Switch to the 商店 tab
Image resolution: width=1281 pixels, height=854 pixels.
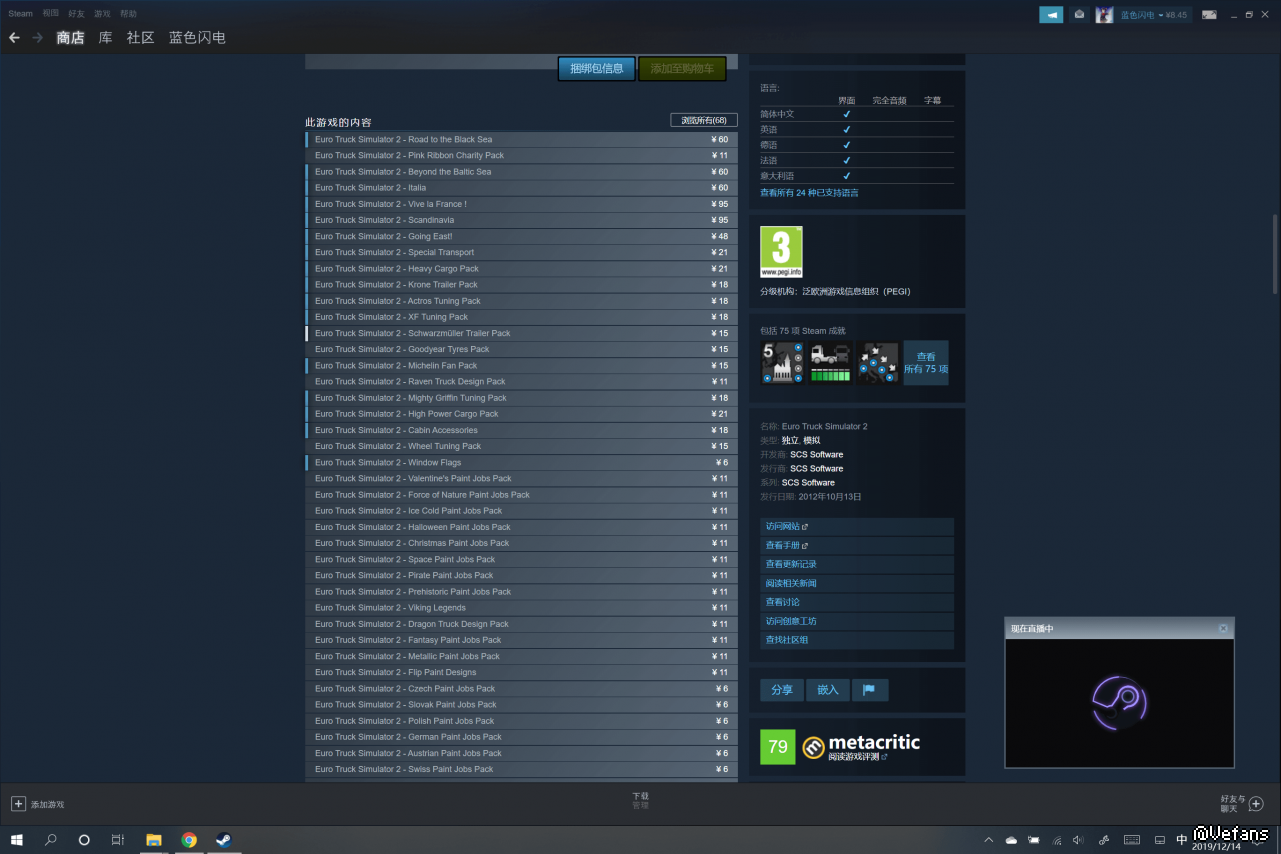70,38
